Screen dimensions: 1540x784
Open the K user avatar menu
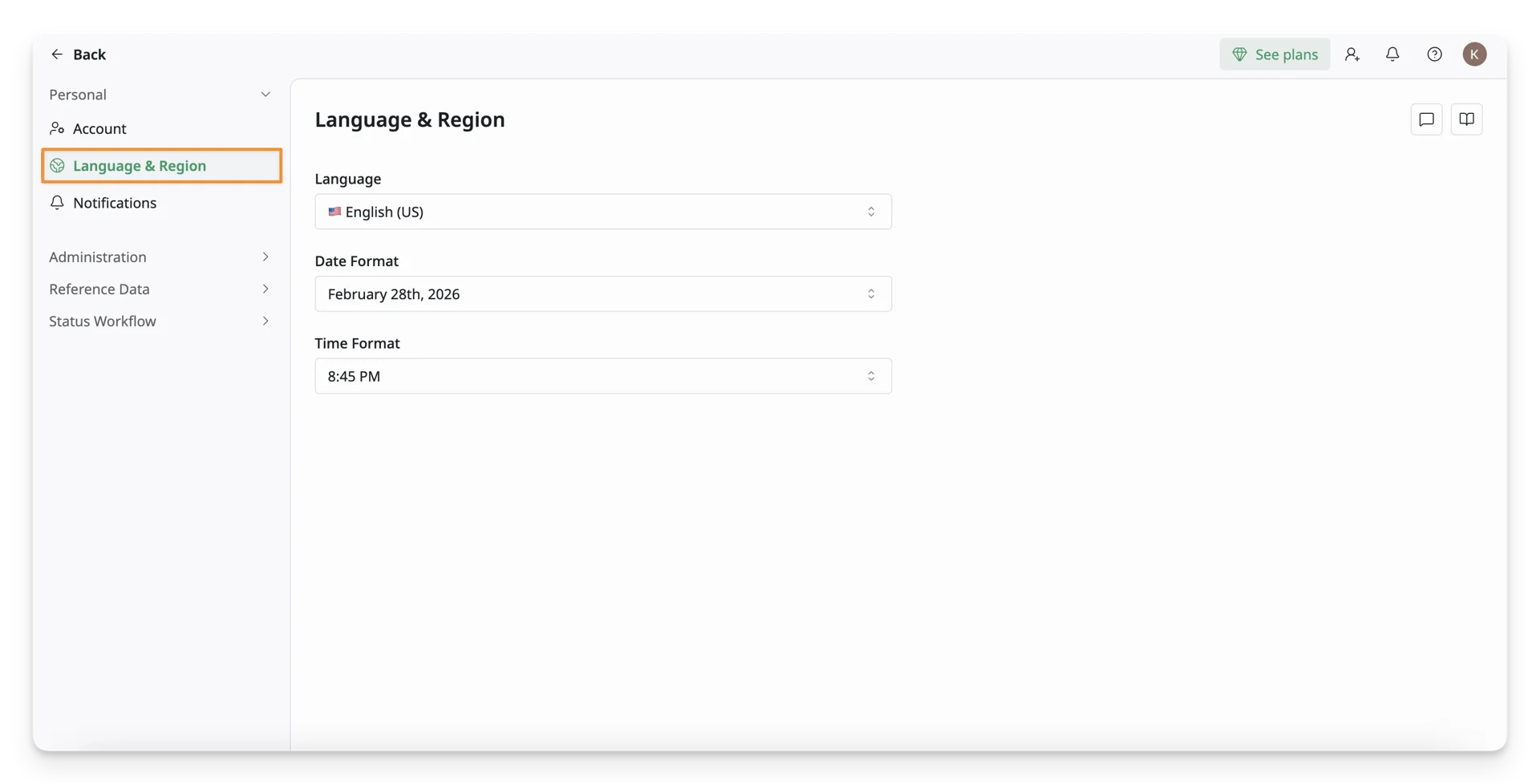click(x=1474, y=55)
